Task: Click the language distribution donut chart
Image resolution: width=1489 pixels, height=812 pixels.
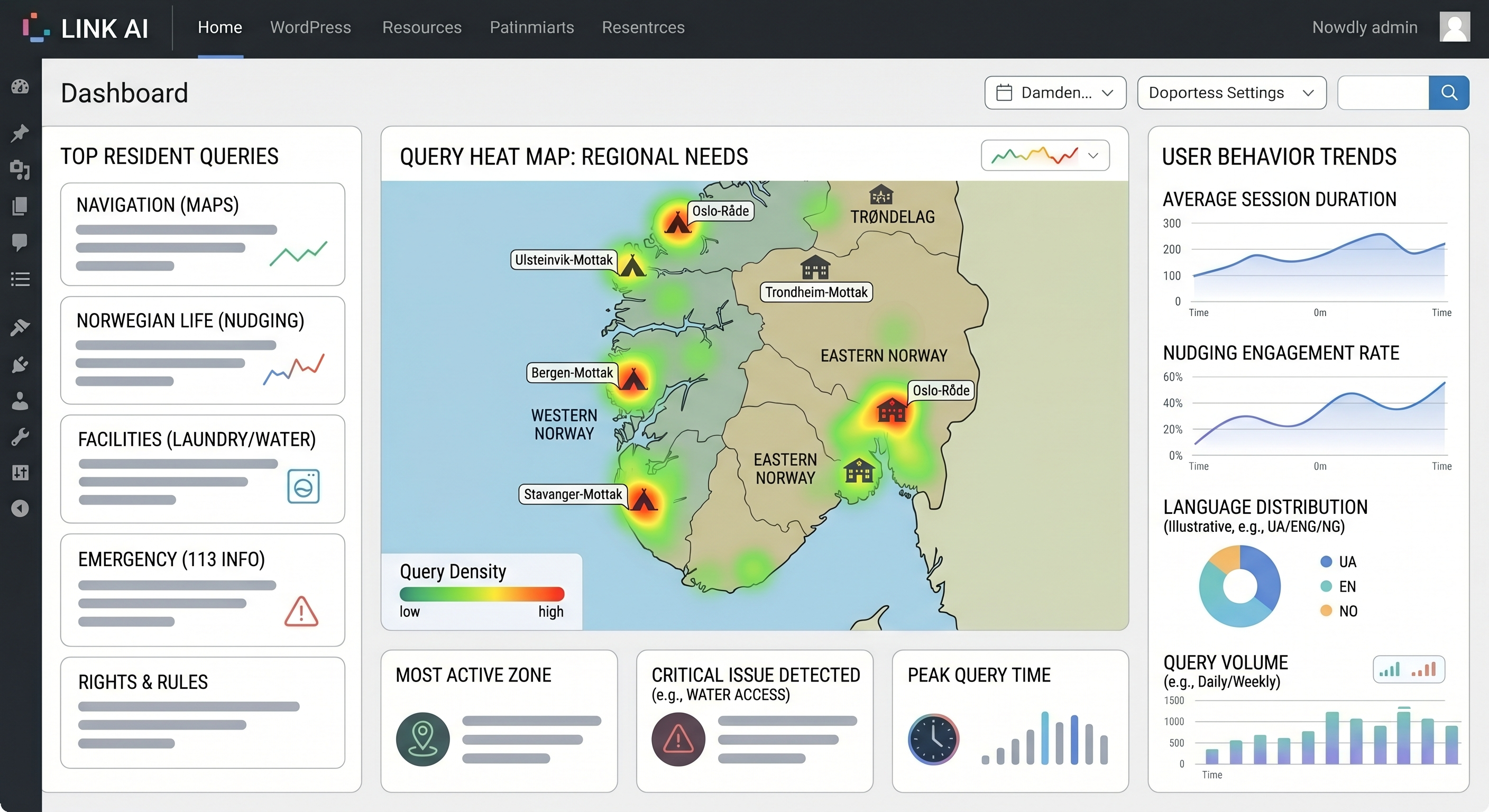Action: point(1240,586)
